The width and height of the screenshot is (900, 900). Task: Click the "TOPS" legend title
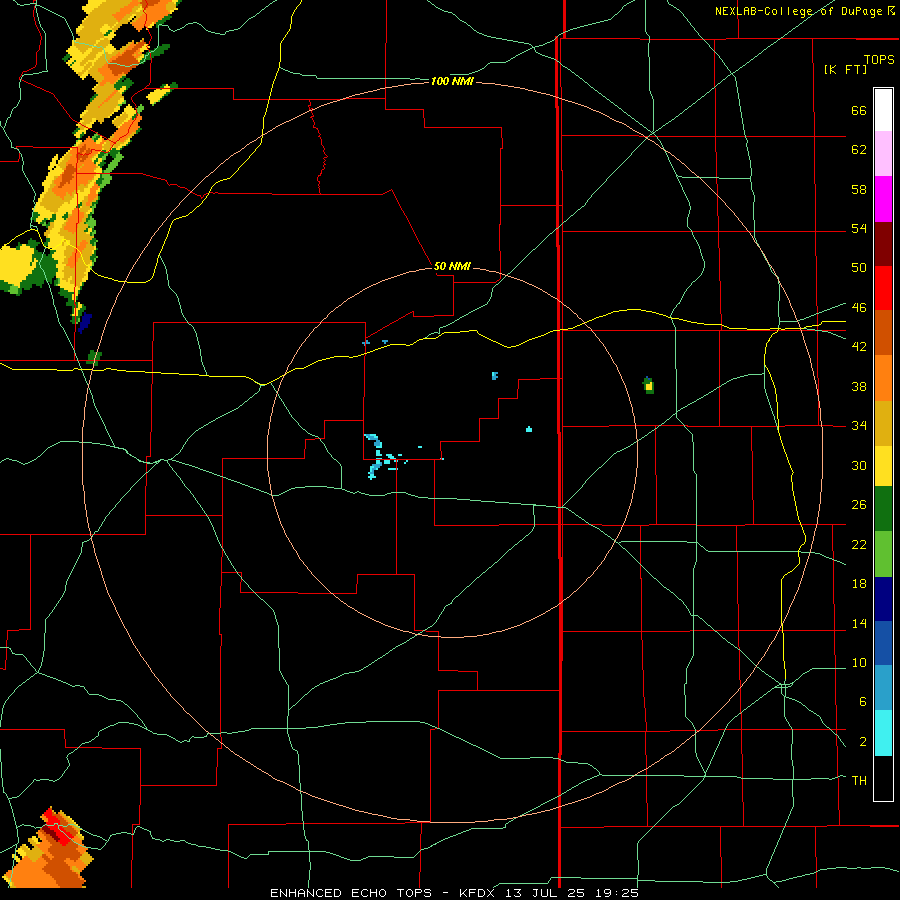879,60
